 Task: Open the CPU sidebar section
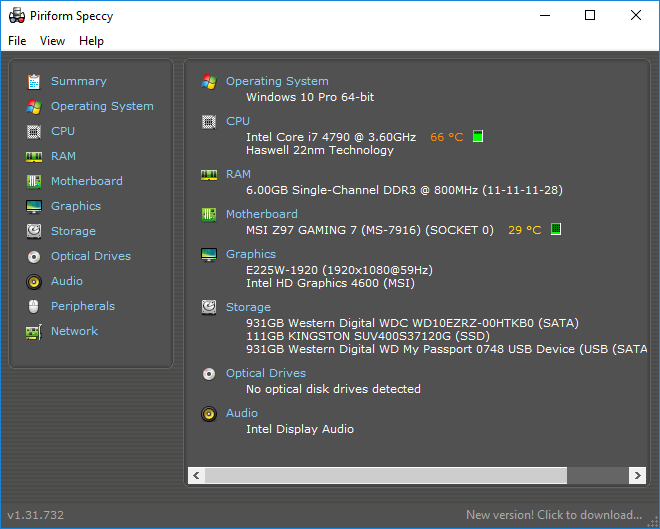click(x=63, y=131)
